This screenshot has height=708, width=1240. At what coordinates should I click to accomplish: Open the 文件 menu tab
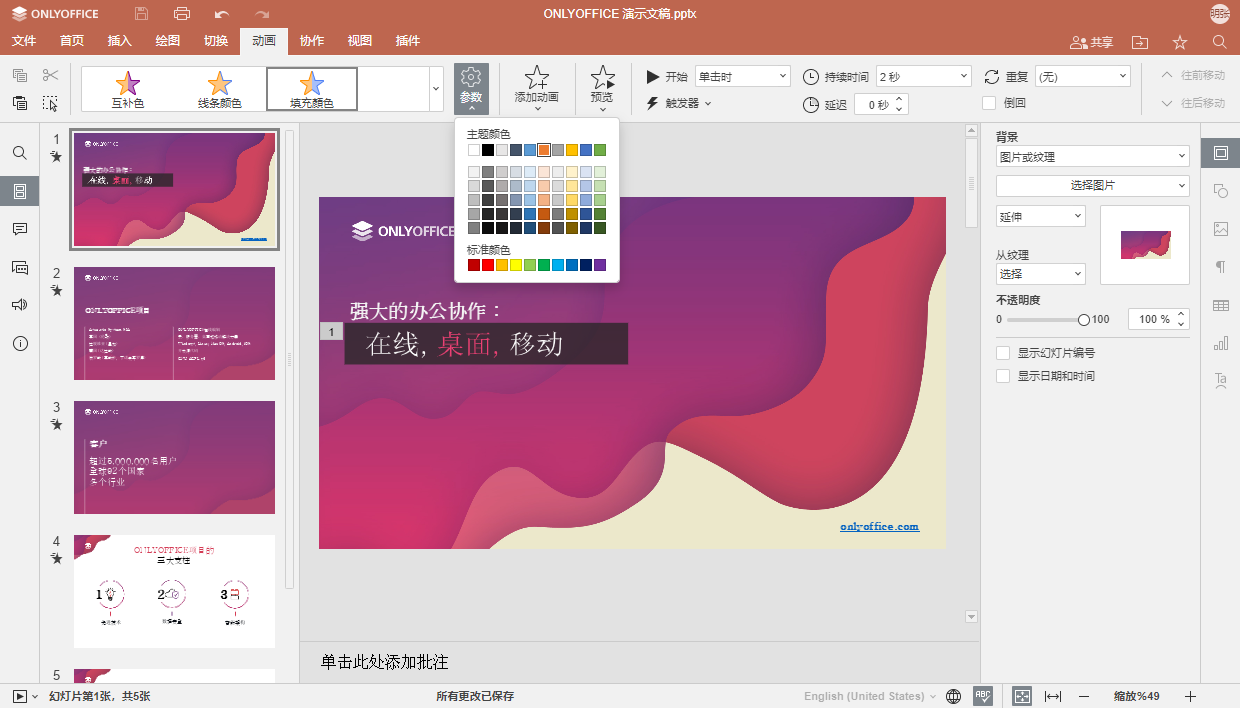coord(24,41)
